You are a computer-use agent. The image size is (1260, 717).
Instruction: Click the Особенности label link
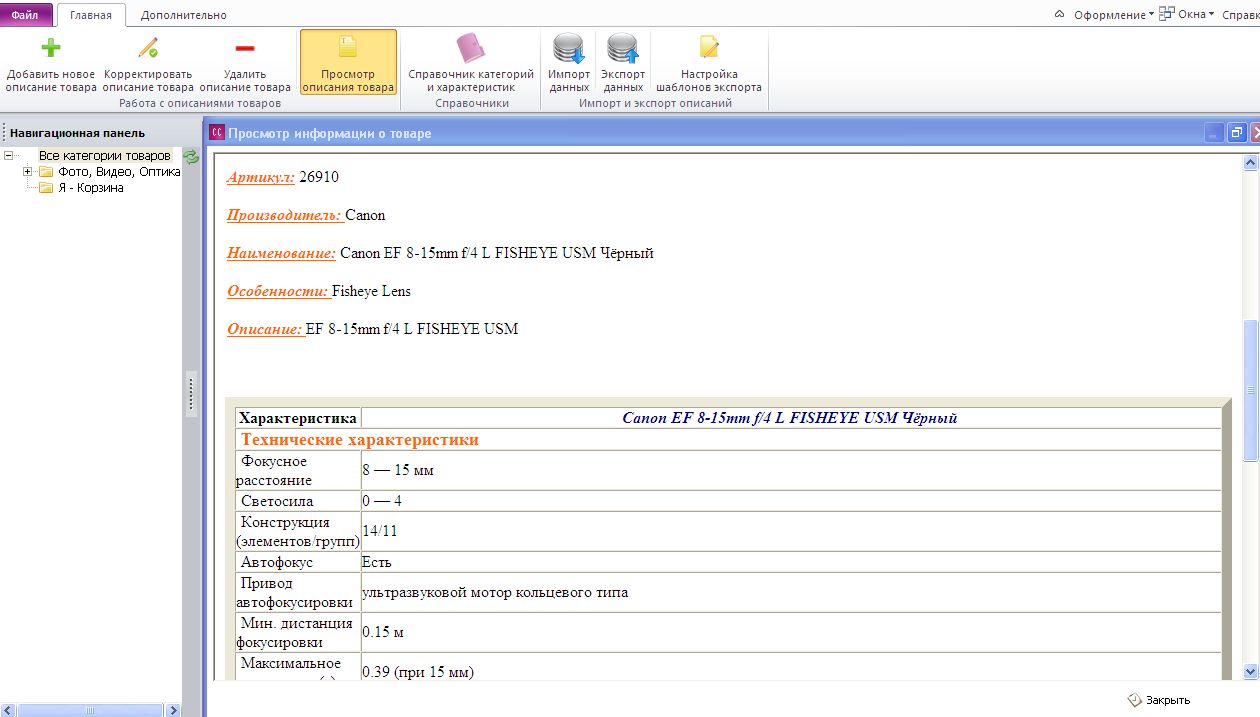coord(278,291)
